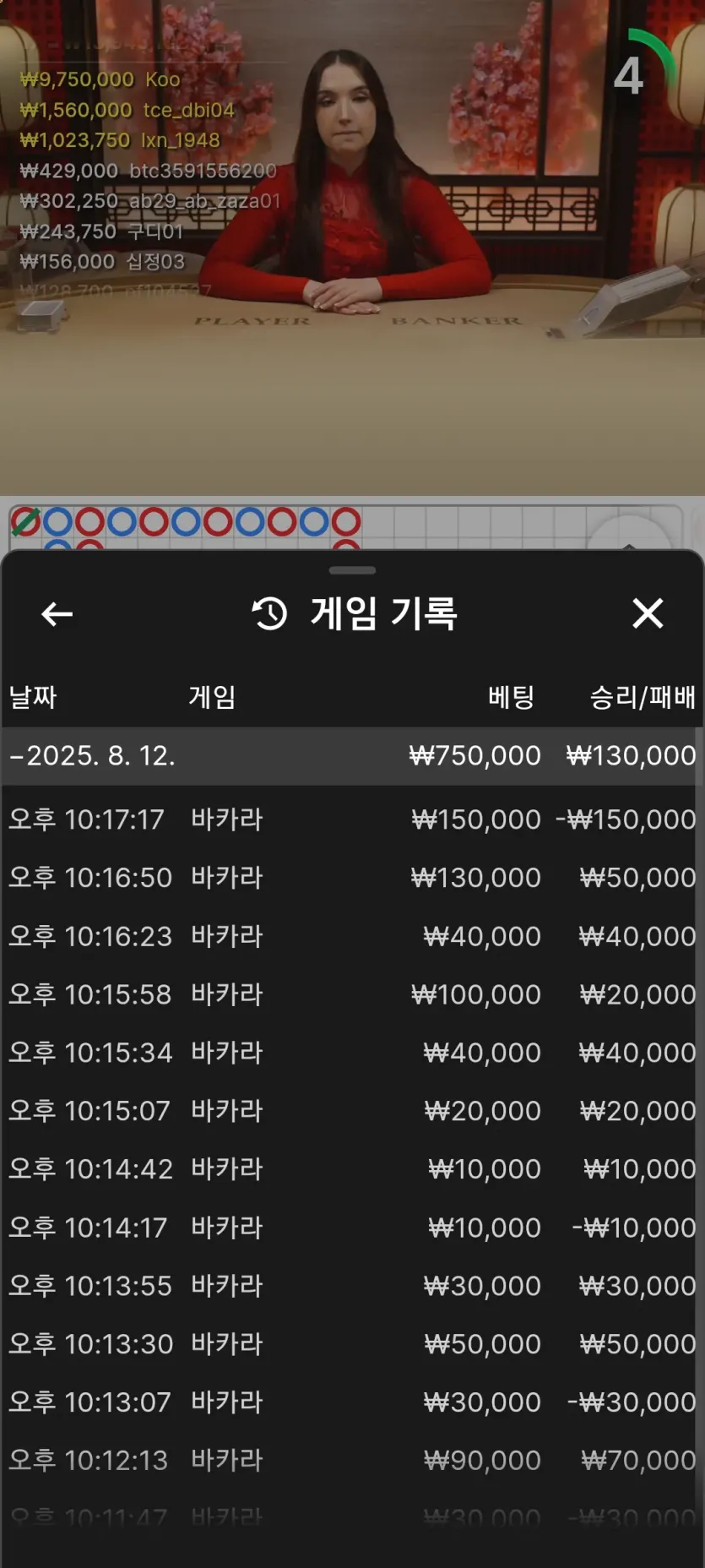Click the 날짜 column header

pos(33,697)
